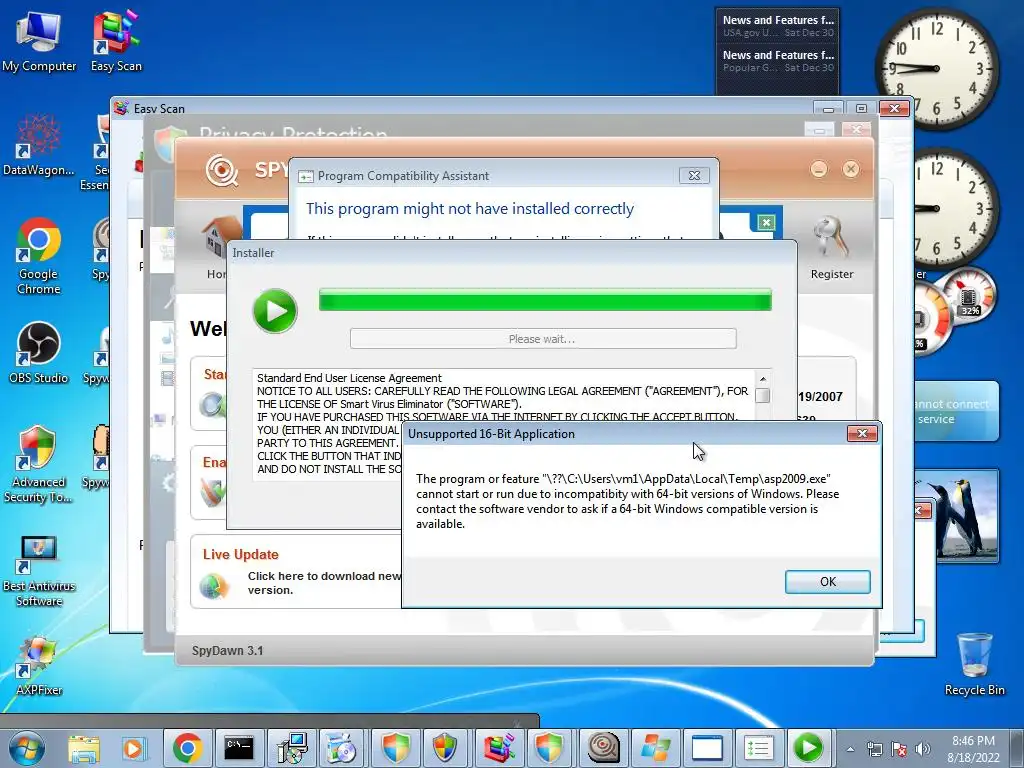Screen dimensions: 1024x768
Task: Click the network tray icon
Action: tap(874, 749)
